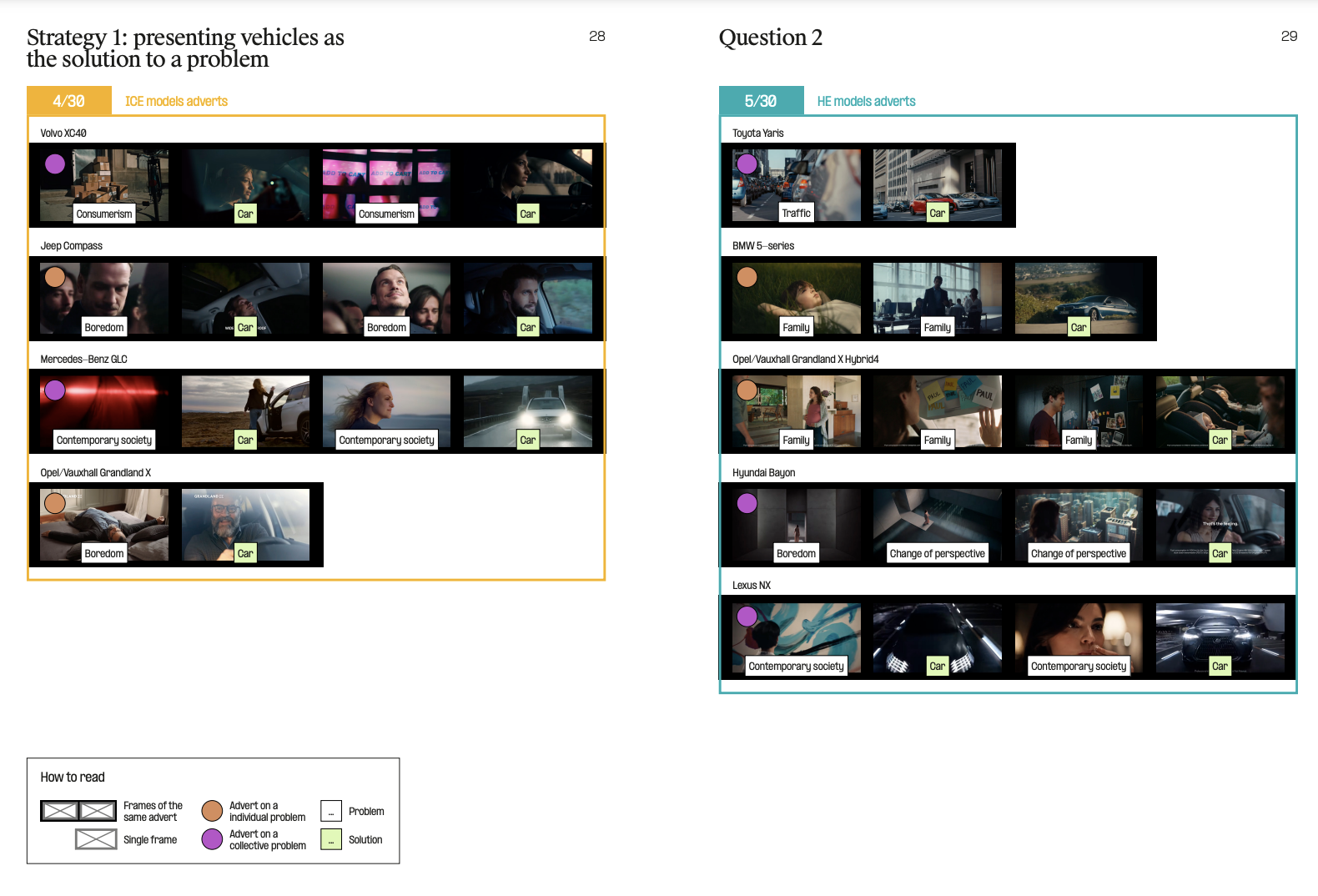Click the 'How to read' legend title
This screenshot has width=1318, height=896.
point(73,777)
